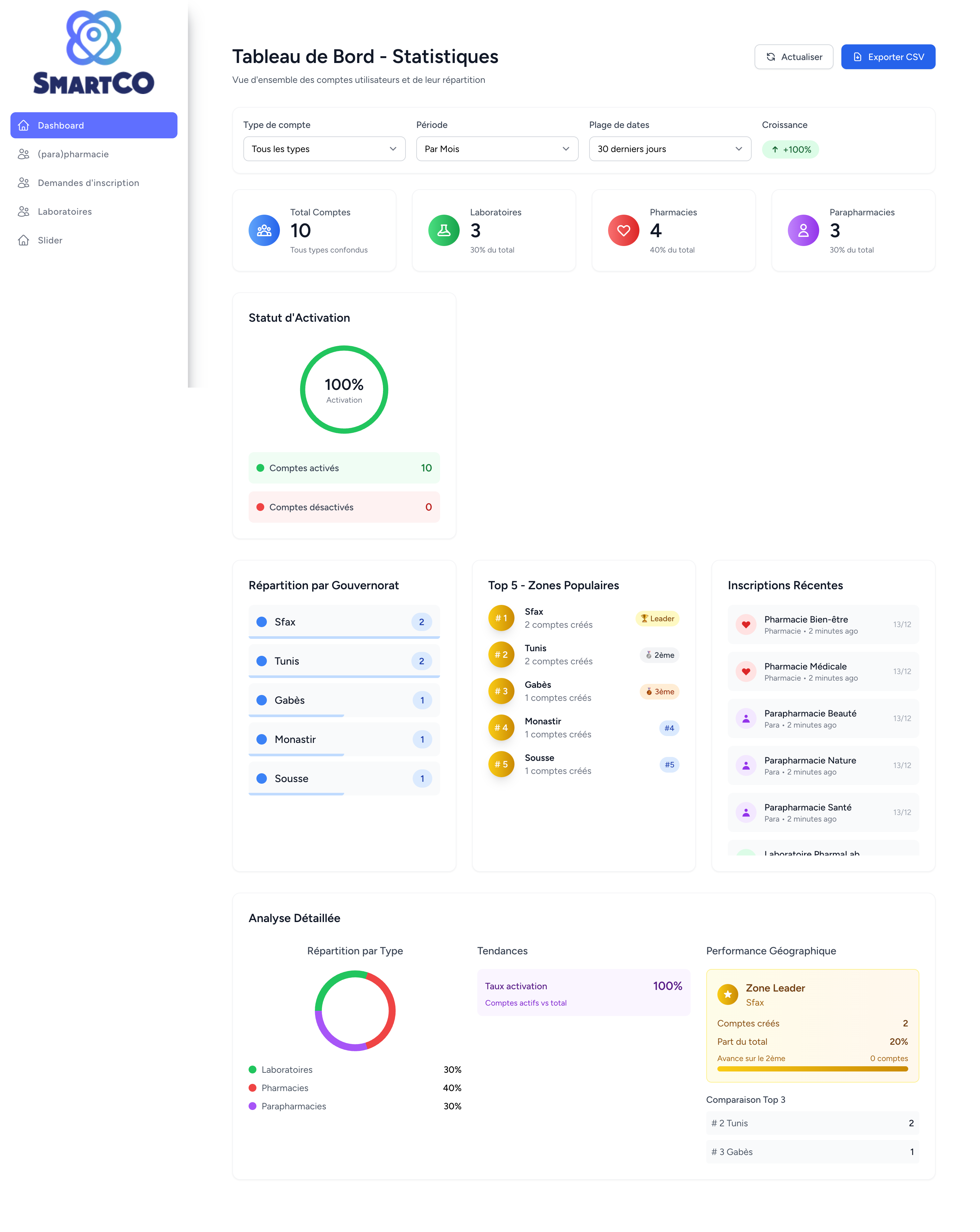
Task: Click the Répartition par Type donut chart
Action: [355, 1010]
